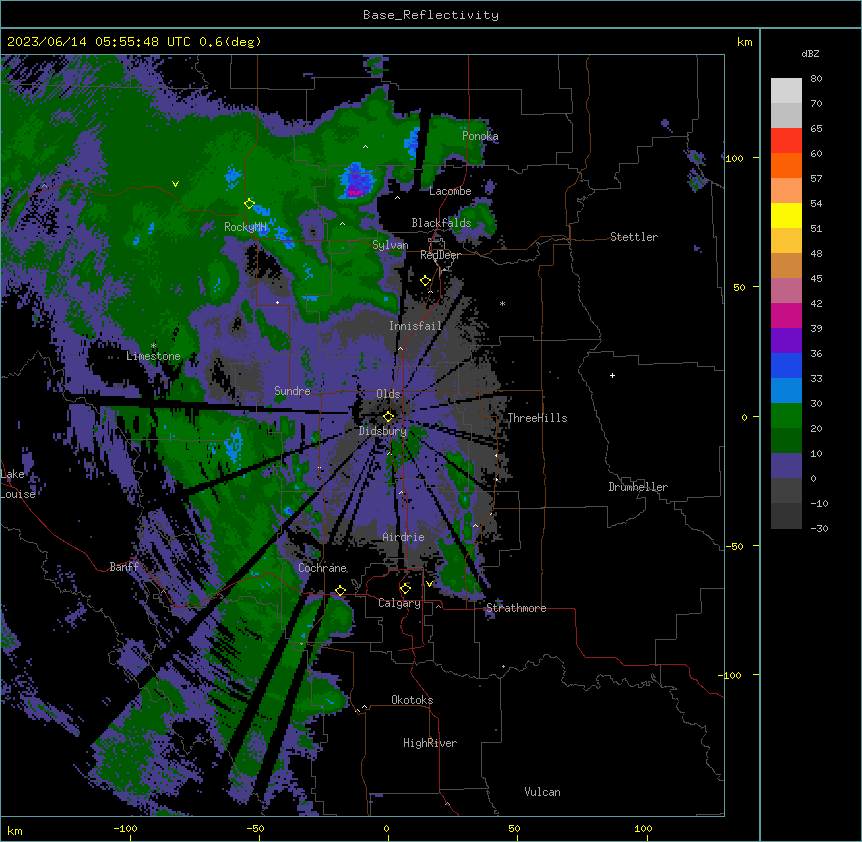
Task: Click the Lake Louise label
Action: coord(18,484)
